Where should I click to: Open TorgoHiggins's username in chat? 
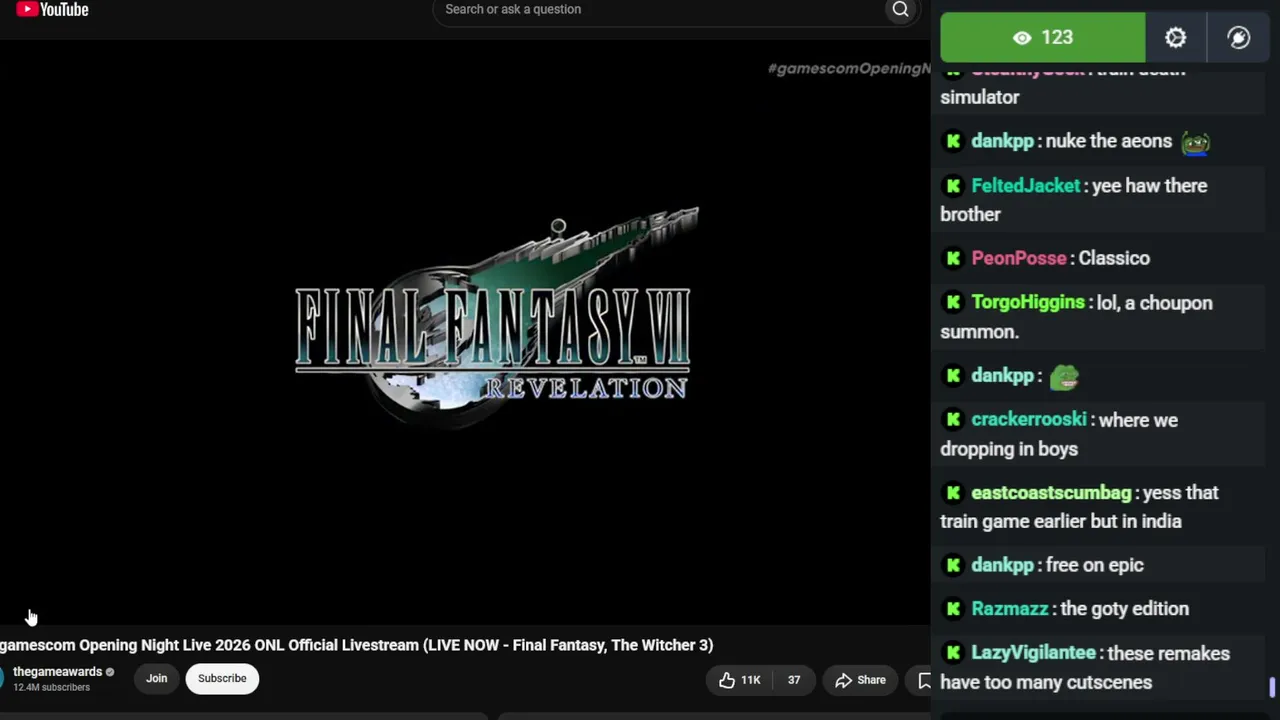[x=1028, y=302]
